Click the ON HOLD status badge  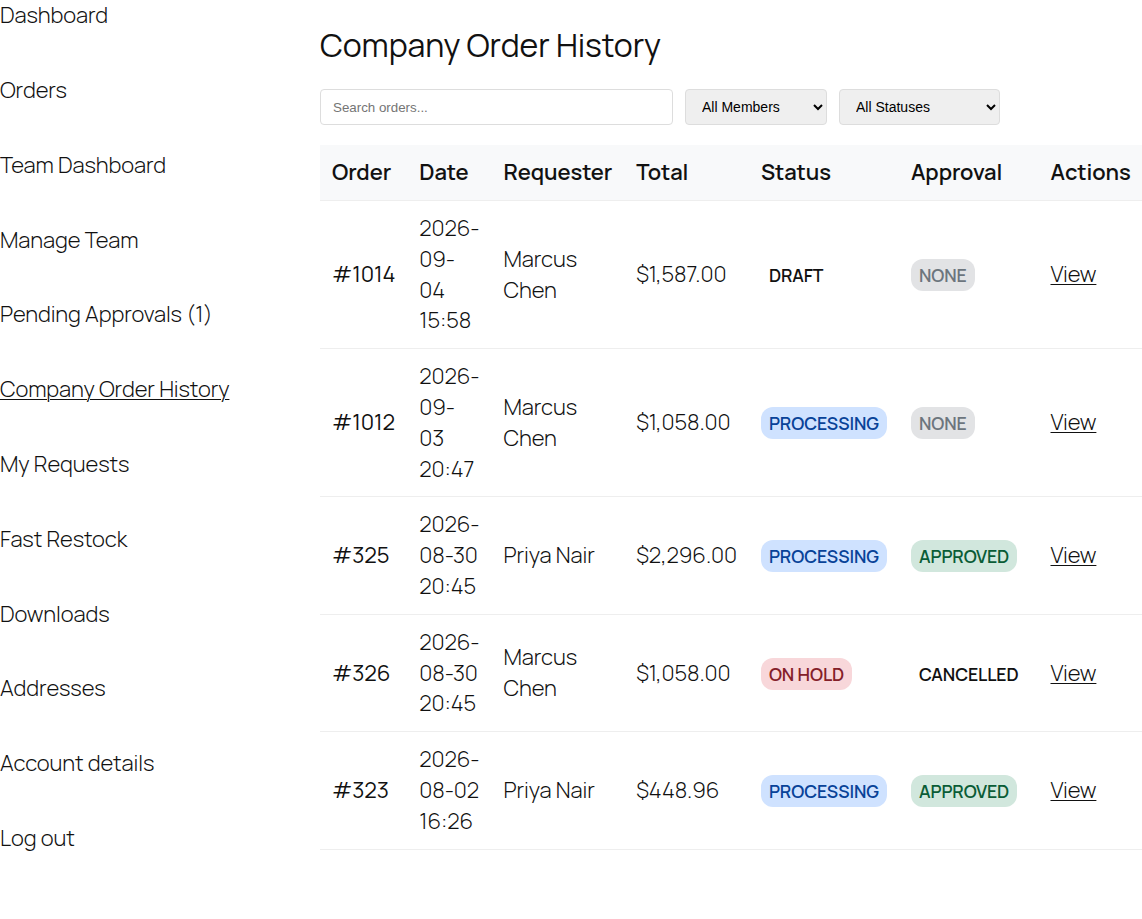(806, 674)
